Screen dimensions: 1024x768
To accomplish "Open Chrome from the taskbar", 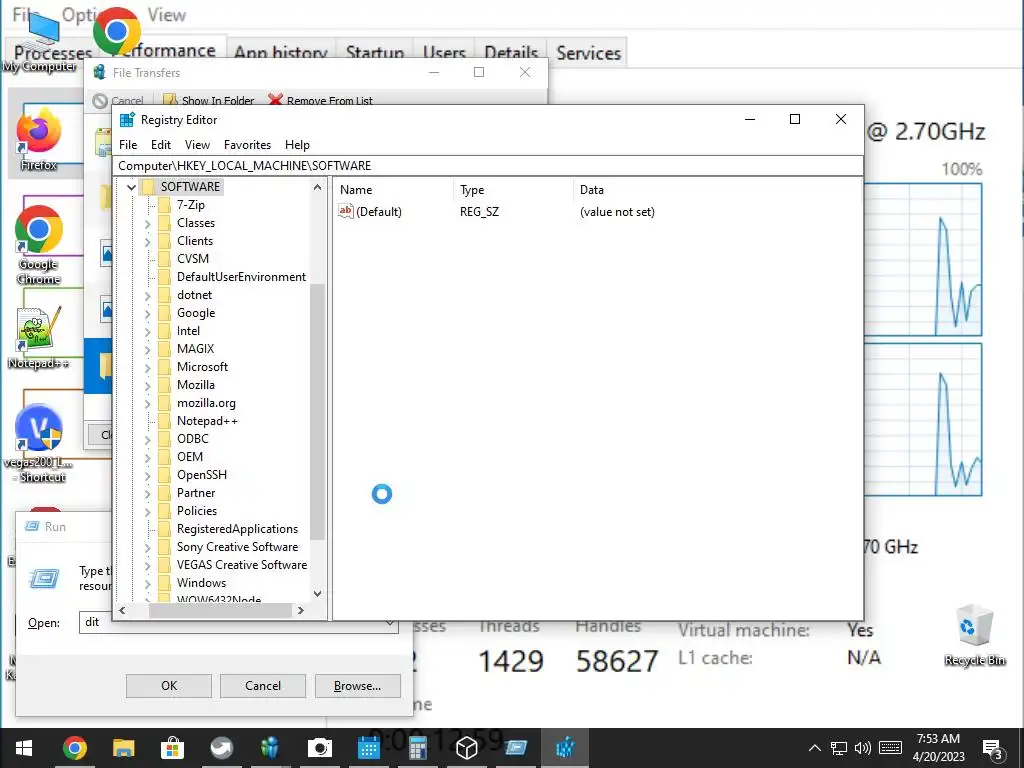I will [74, 748].
